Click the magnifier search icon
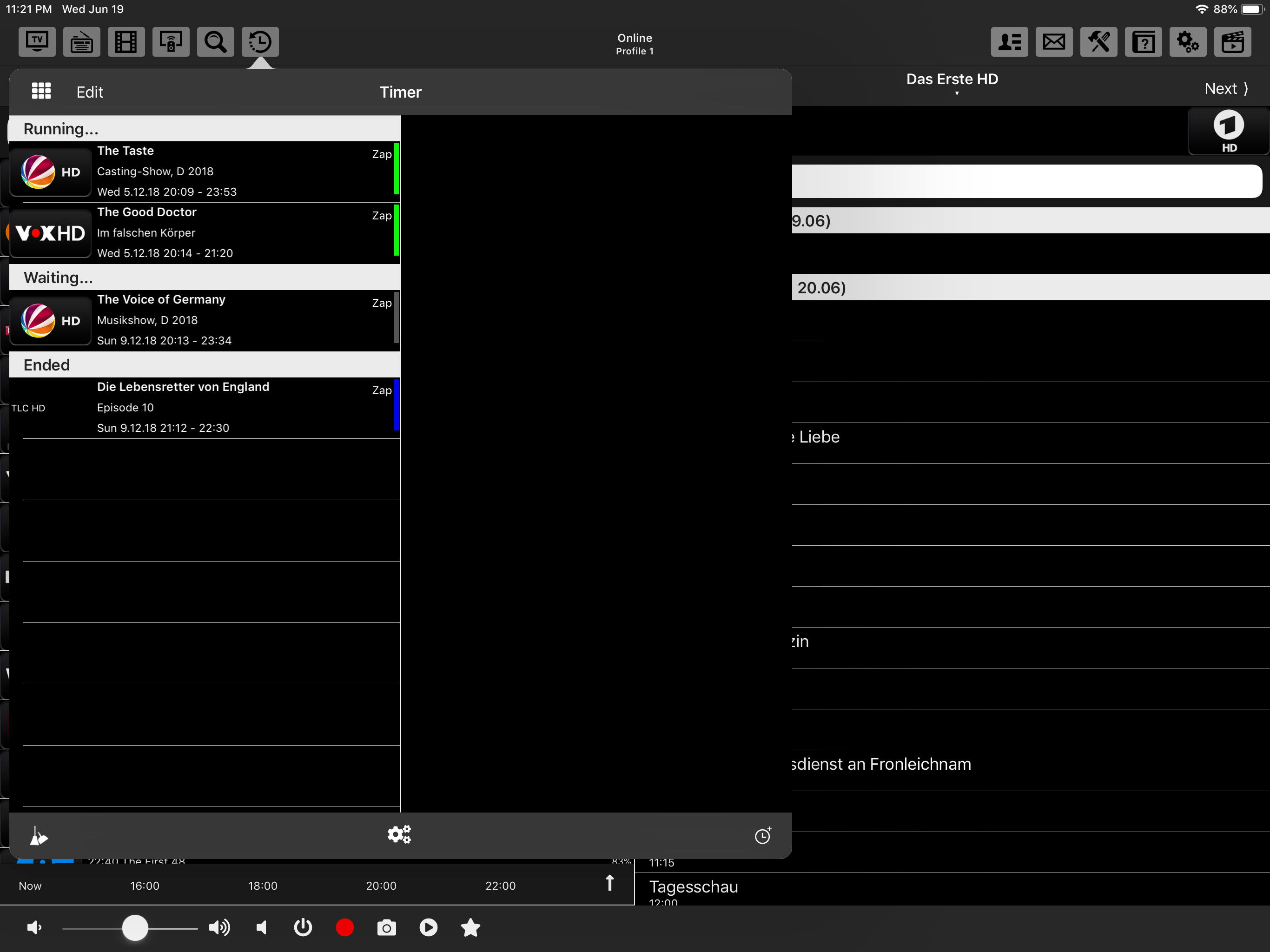 point(215,41)
